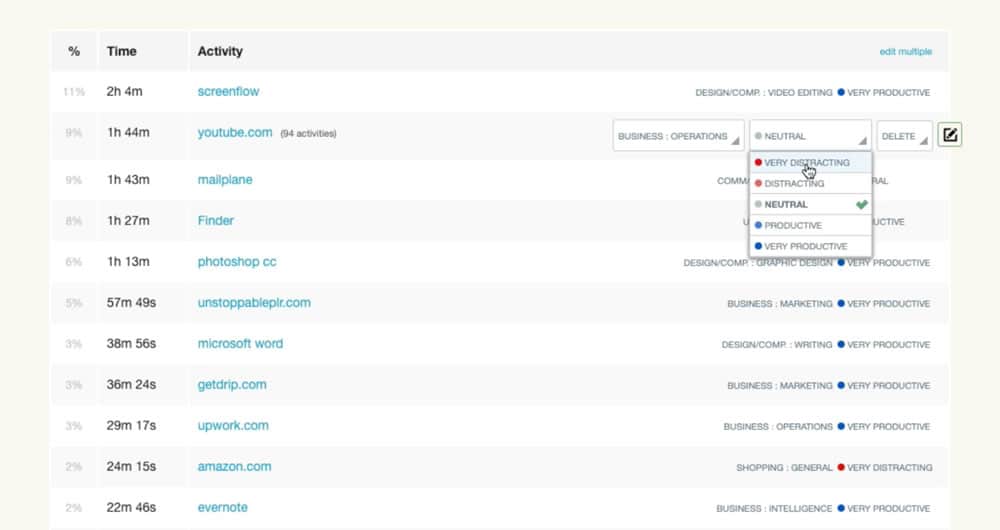Open the microsoft word activity link
1000x530 pixels.
click(240, 344)
